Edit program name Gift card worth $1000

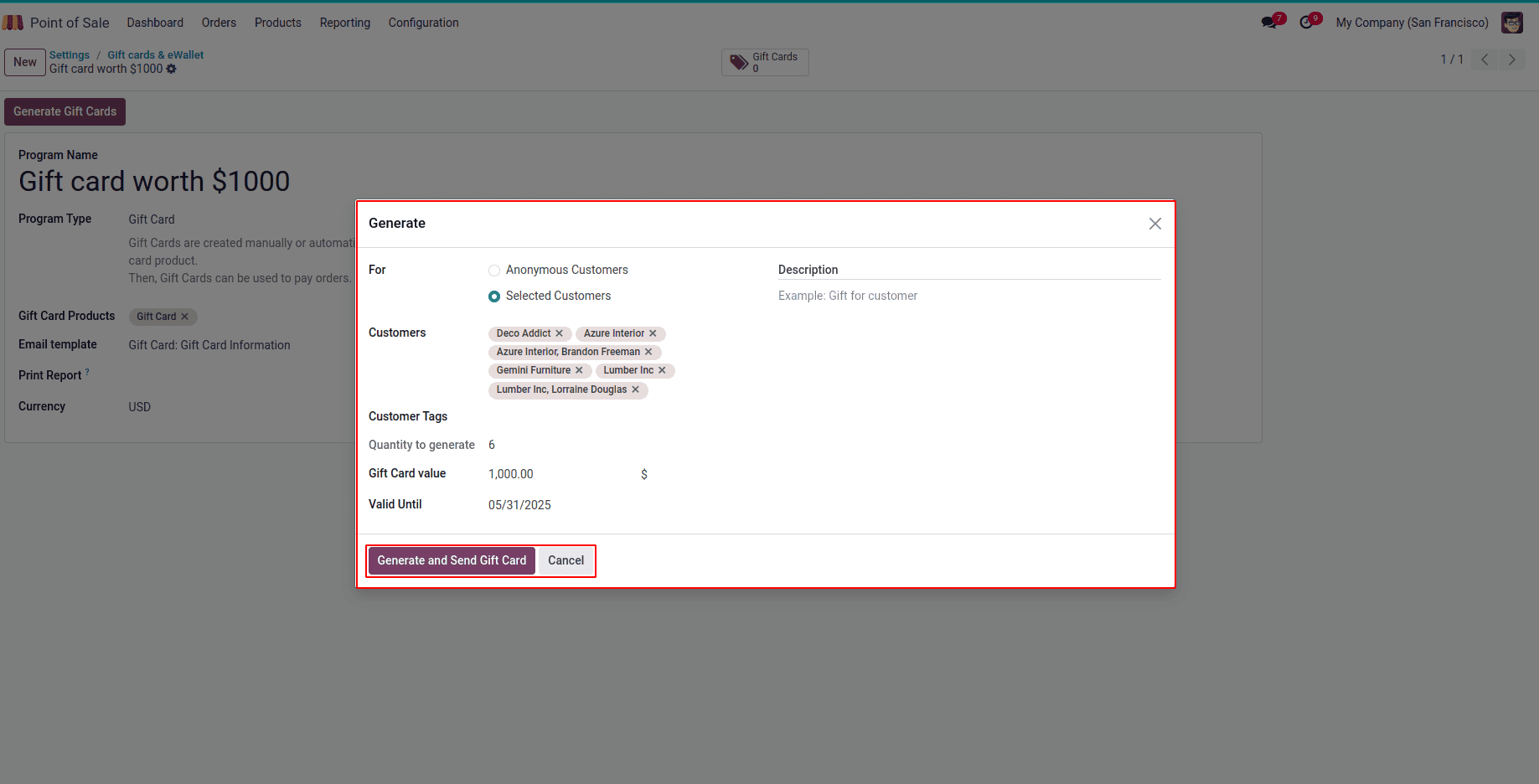coord(154,181)
